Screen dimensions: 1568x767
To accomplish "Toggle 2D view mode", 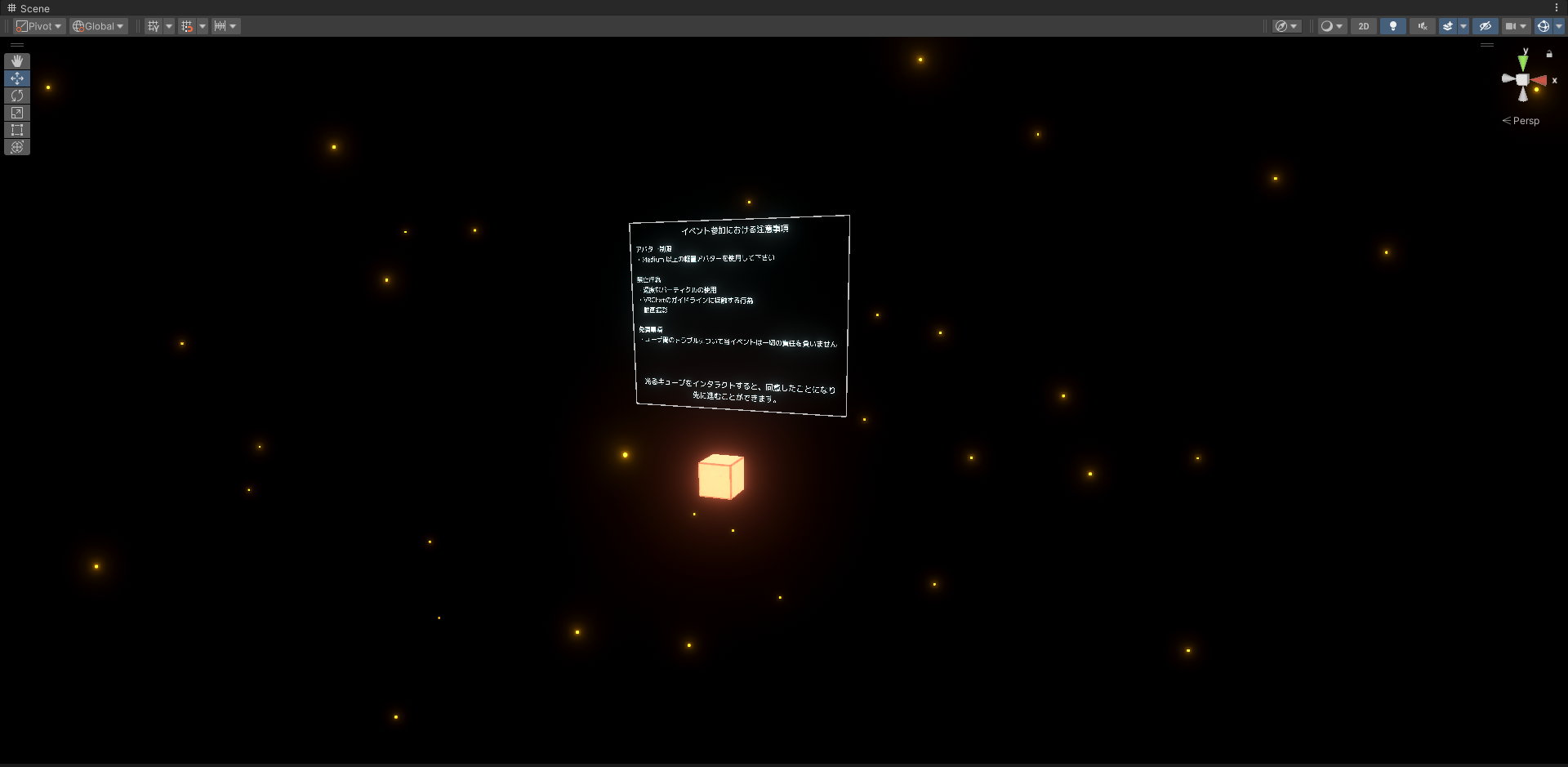I will (x=1363, y=26).
